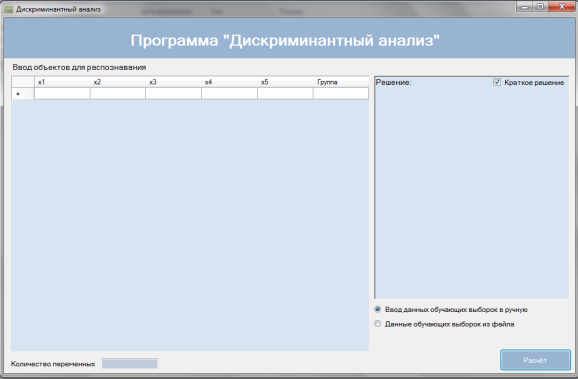The height and width of the screenshot is (380, 578).
Task: Click the Расчёт button
Action: [535, 360]
